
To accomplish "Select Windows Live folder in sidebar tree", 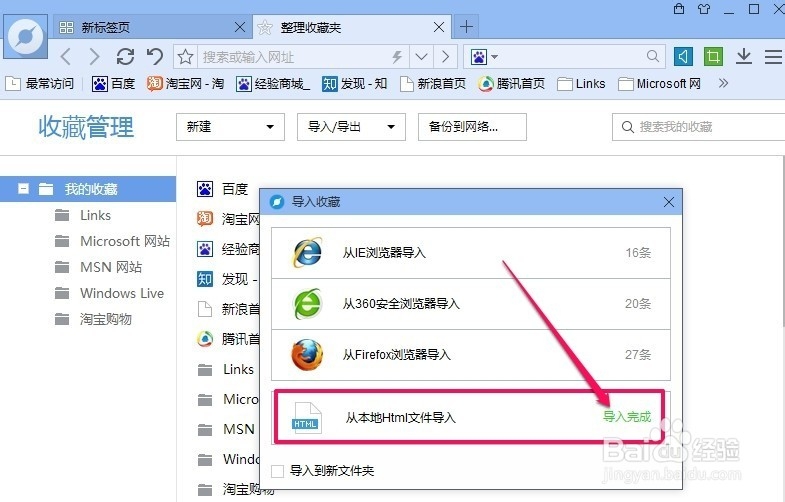I will pos(110,293).
